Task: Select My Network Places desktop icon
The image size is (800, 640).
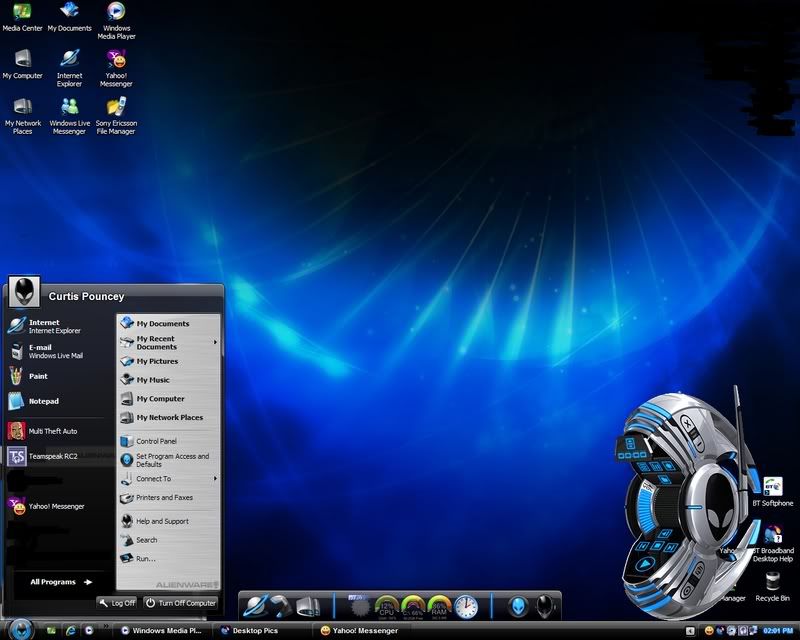Action: (x=22, y=116)
